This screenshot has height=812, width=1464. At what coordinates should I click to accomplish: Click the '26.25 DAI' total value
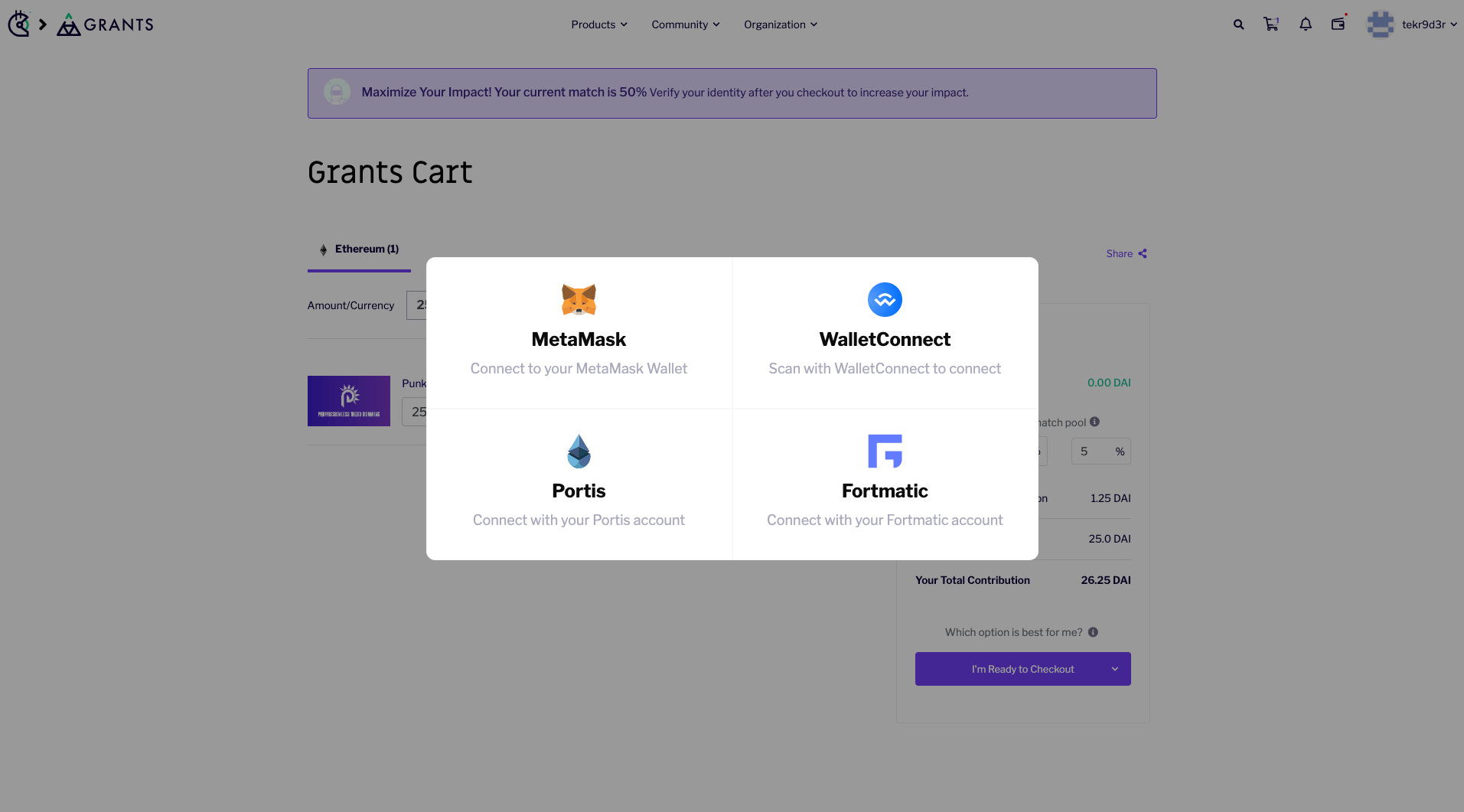pos(1106,580)
